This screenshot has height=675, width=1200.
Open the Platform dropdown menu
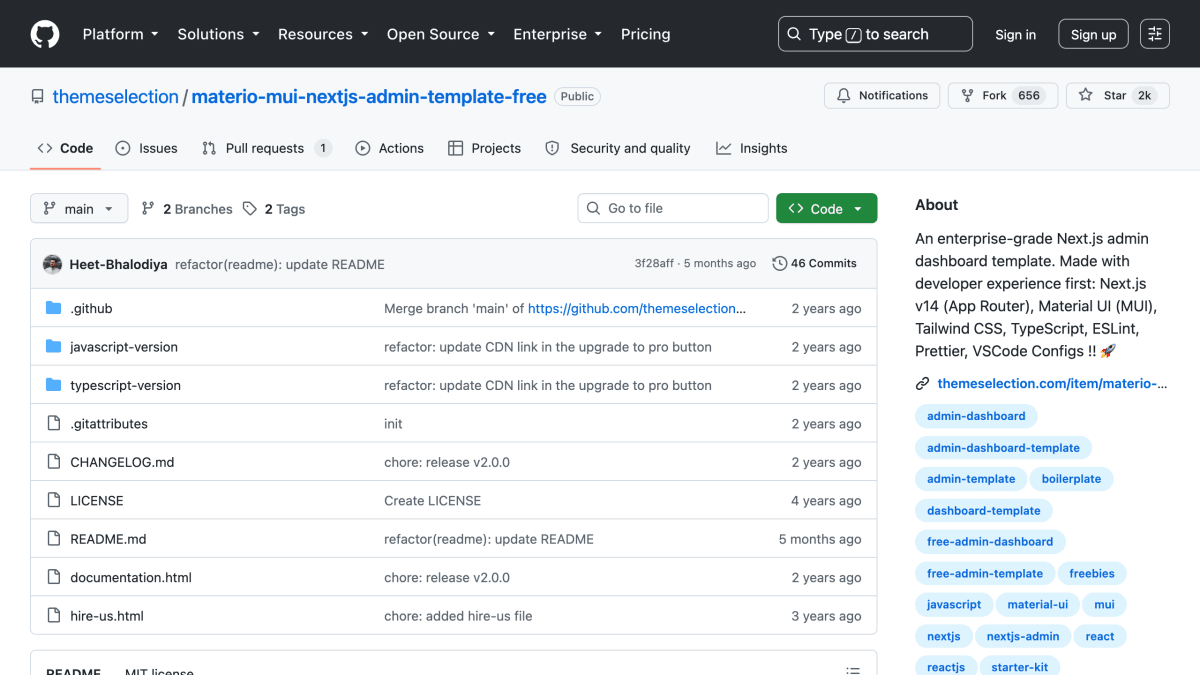(121, 34)
